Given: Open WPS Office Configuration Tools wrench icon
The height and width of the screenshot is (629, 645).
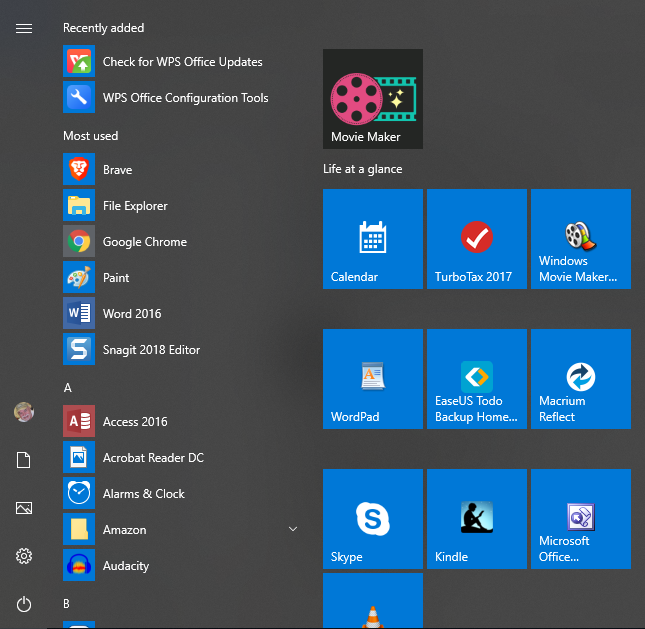Looking at the screenshot, I should click(x=79, y=97).
